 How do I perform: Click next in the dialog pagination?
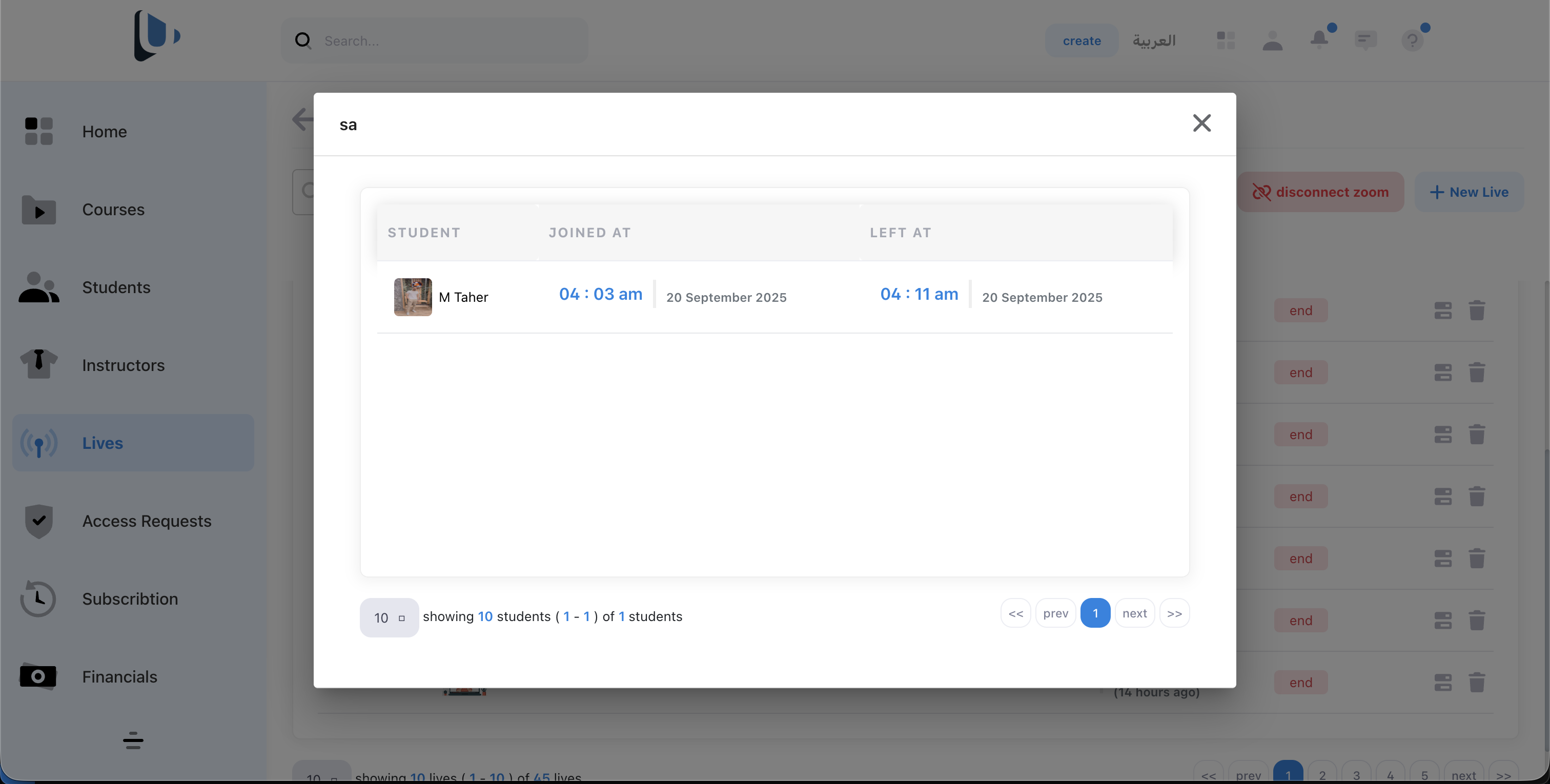click(x=1134, y=613)
